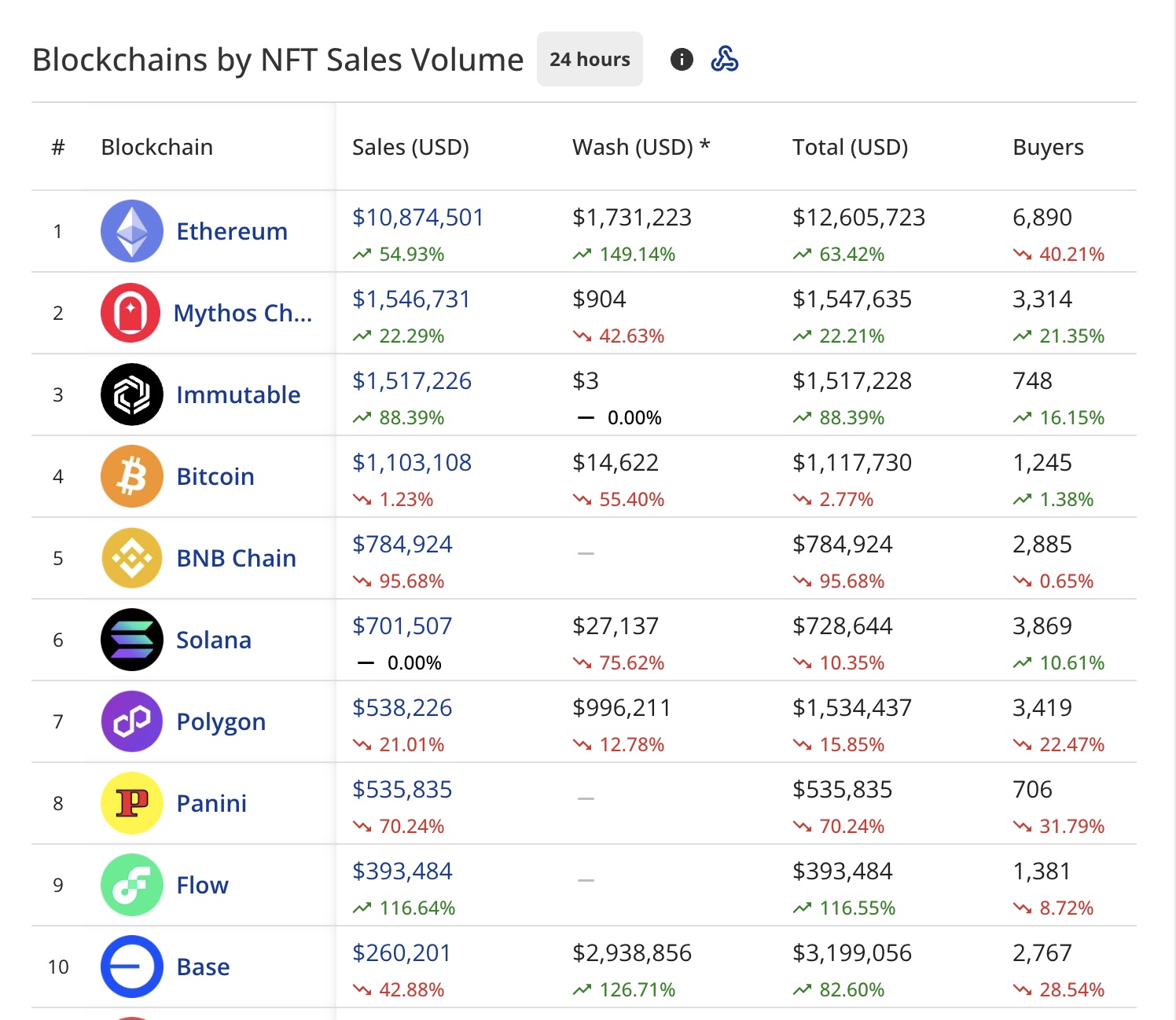
Task: Click Ethereum sales value $10,874,501
Action: (418, 217)
